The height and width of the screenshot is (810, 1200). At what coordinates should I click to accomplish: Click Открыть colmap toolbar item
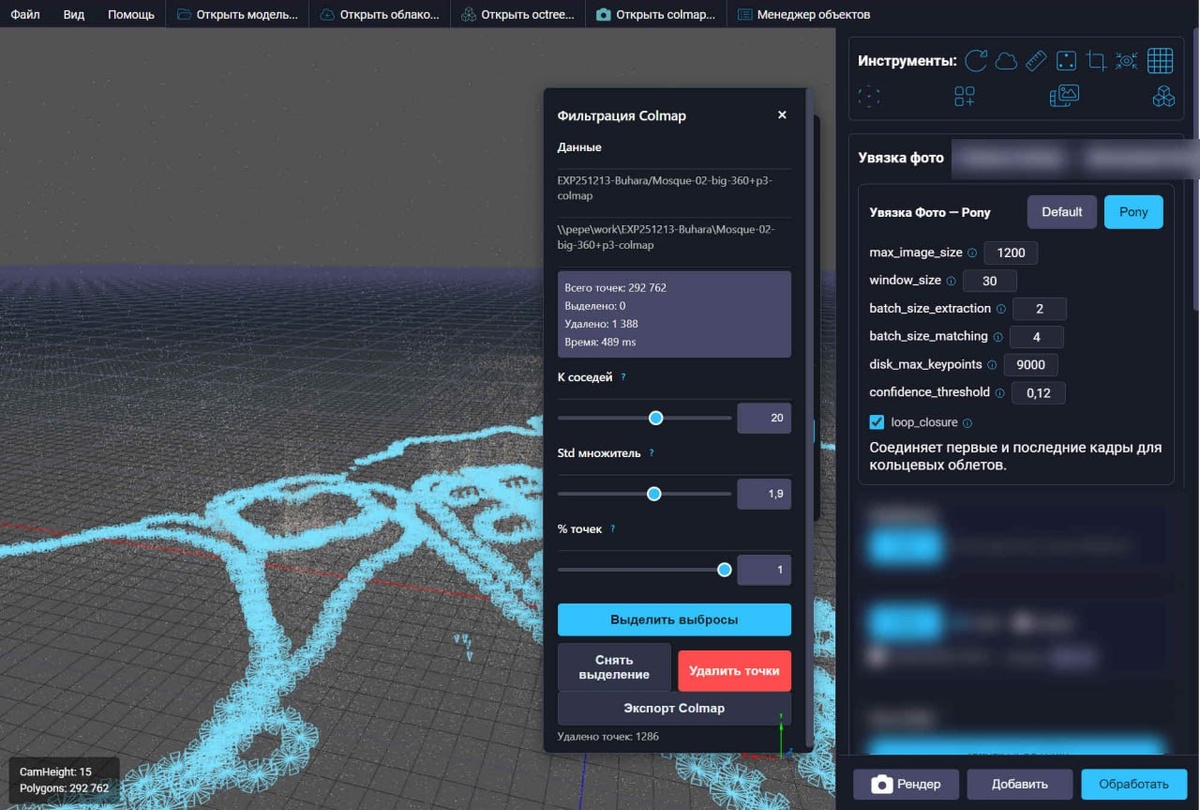pos(656,15)
